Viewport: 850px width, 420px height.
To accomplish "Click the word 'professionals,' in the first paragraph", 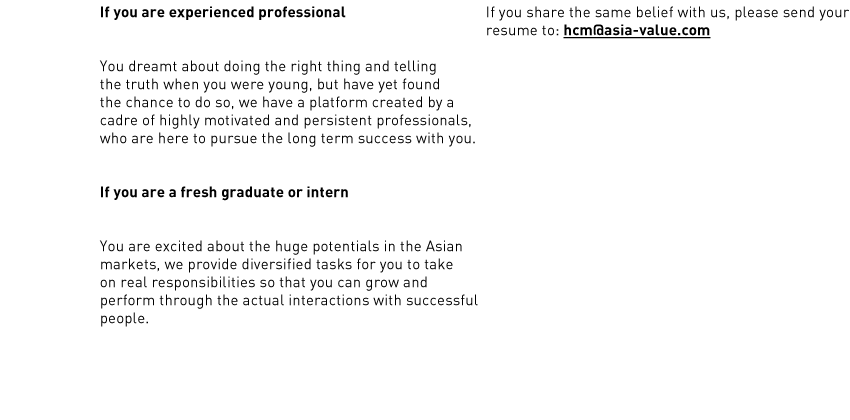I will click(x=424, y=120).
